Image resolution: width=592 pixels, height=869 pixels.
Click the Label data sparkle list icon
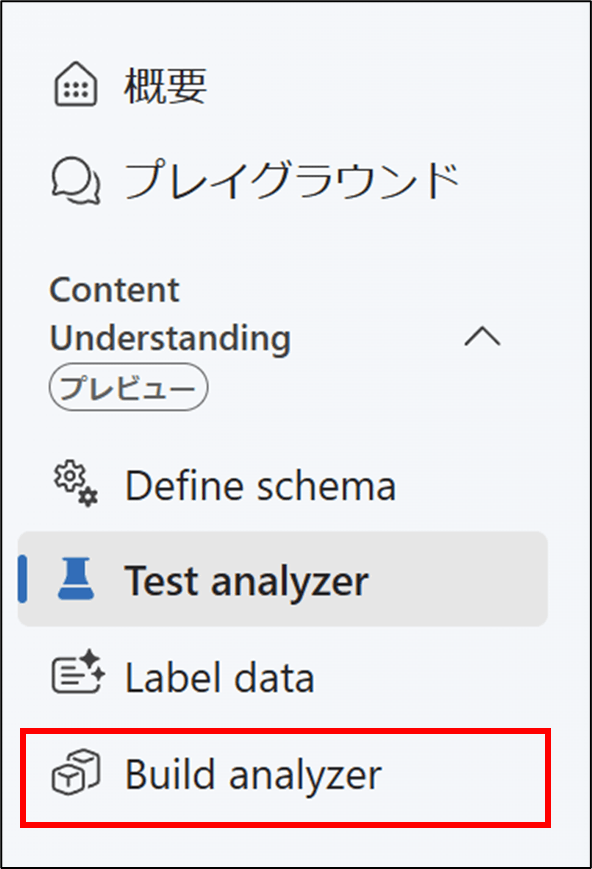click(78, 672)
